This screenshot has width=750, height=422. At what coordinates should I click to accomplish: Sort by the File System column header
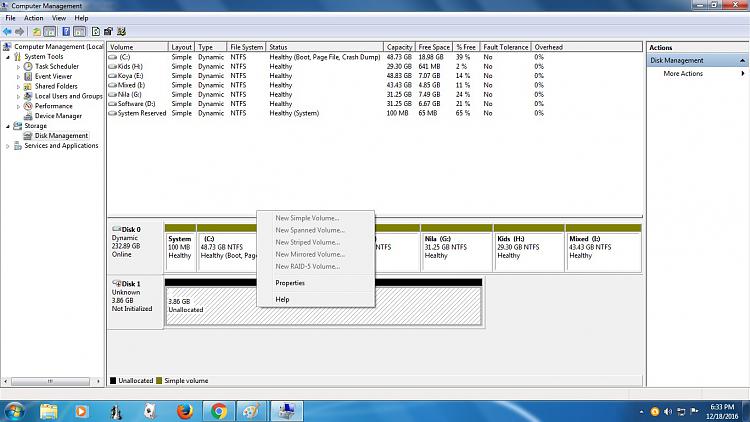click(246, 47)
